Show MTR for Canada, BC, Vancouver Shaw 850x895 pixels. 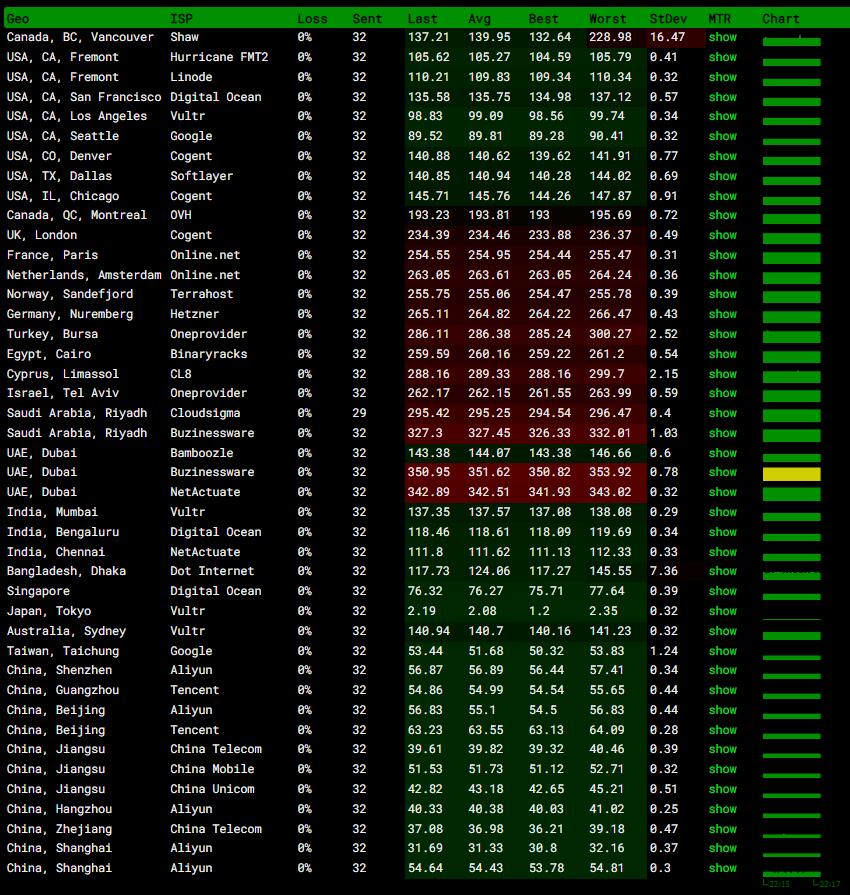point(722,37)
